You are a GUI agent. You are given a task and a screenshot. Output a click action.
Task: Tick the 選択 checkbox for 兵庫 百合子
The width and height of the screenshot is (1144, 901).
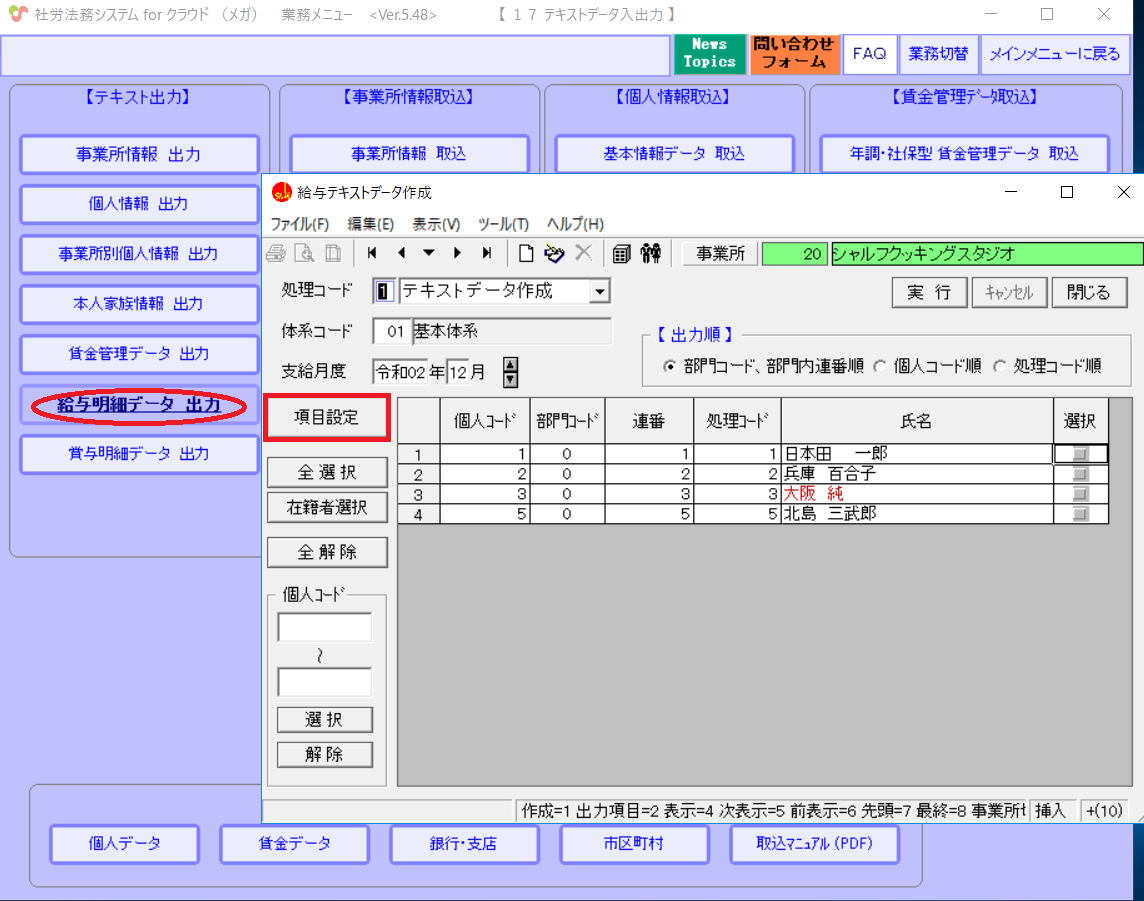click(1081, 474)
